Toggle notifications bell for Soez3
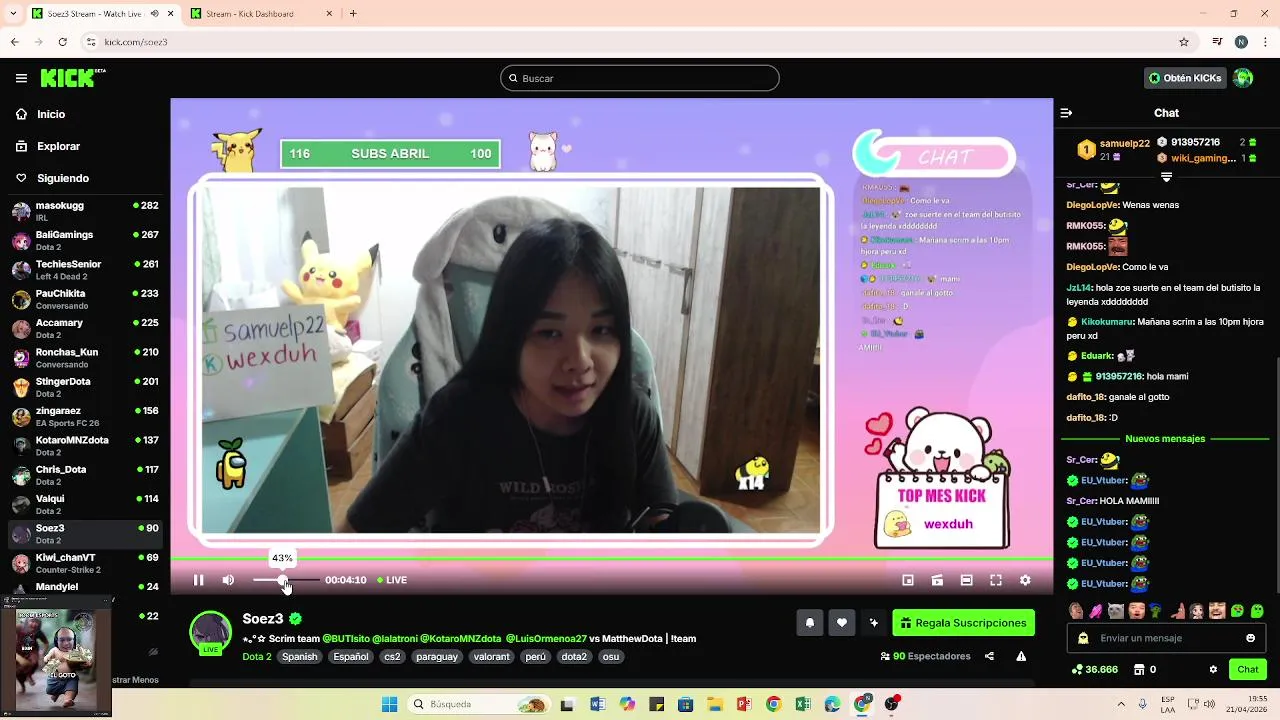1280x720 pixels. 810,623
